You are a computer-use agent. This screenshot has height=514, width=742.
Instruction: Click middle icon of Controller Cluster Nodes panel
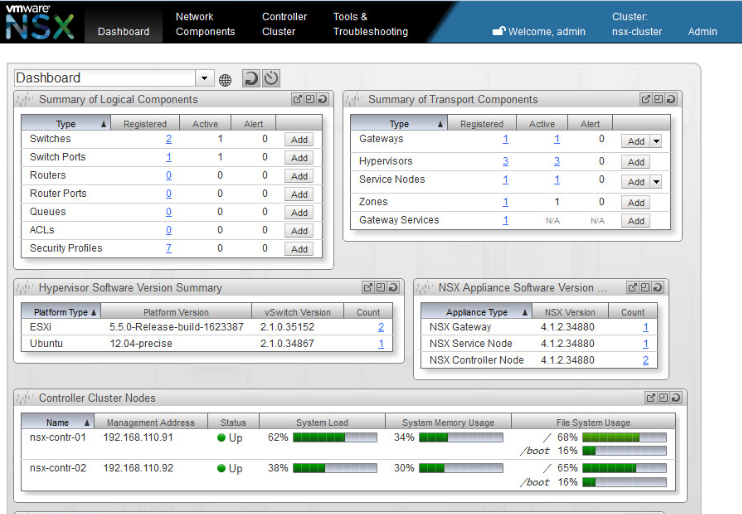point(664,398)
